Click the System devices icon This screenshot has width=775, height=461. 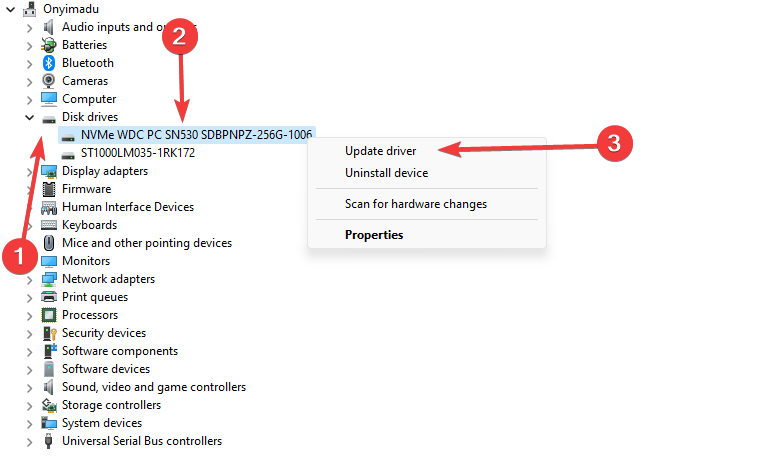[x=48, y=423]
